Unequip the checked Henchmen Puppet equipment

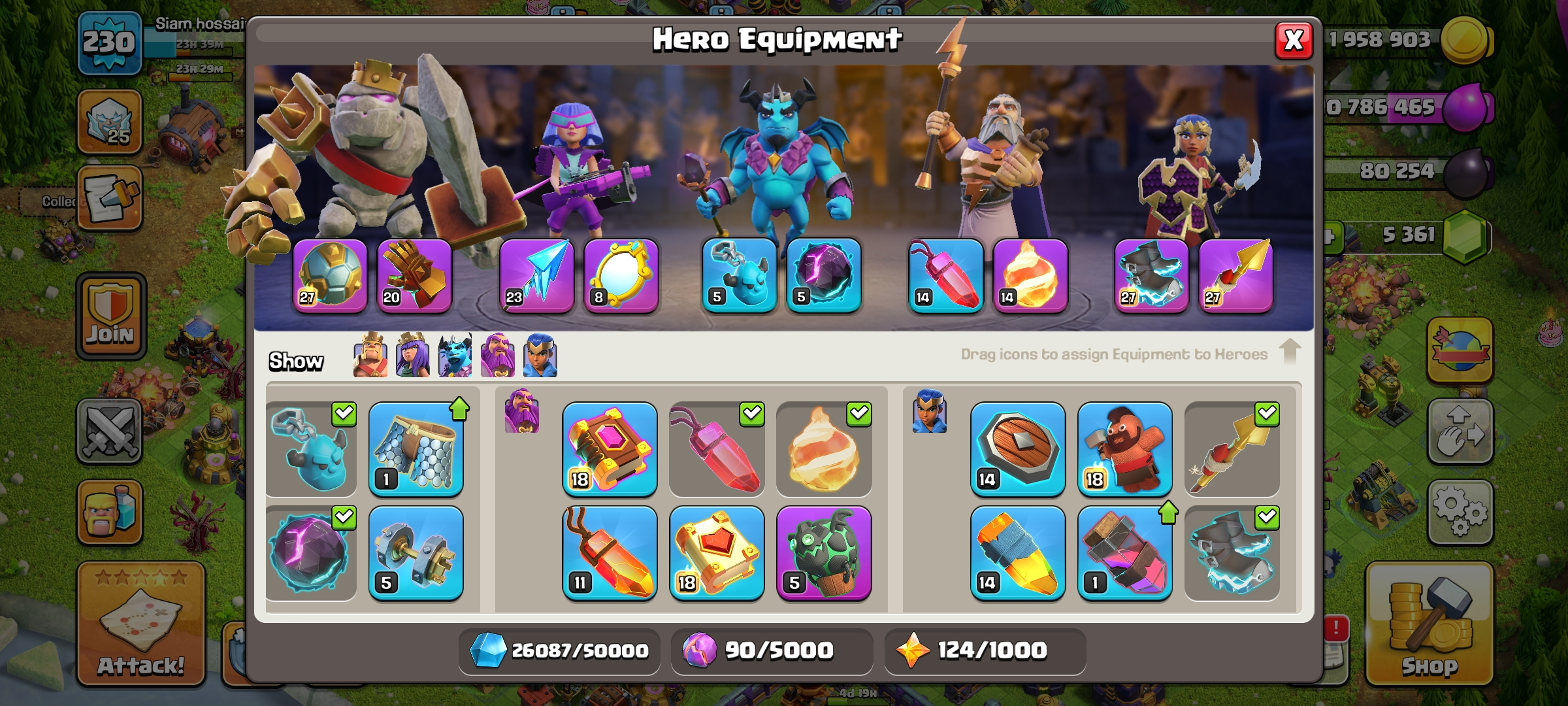point(311,449)
